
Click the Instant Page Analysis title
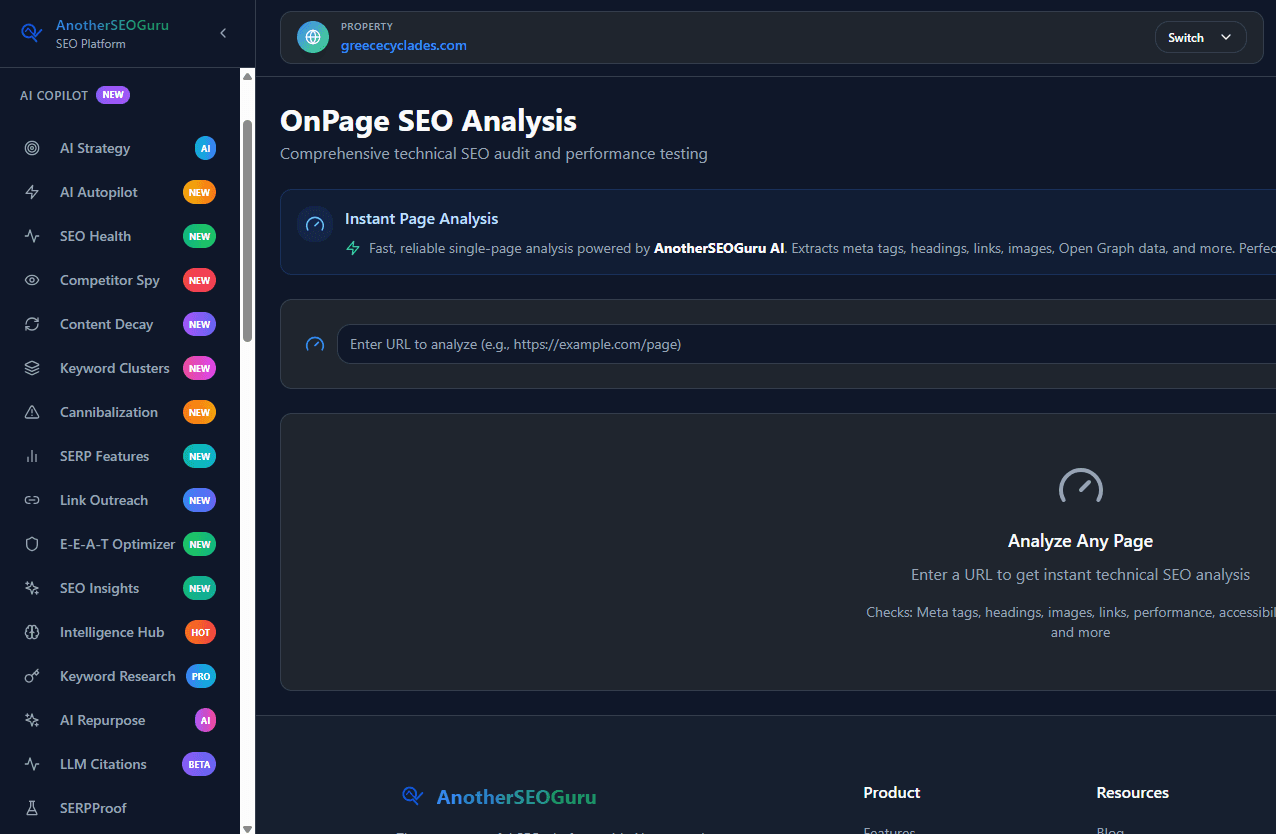[421, 218]
